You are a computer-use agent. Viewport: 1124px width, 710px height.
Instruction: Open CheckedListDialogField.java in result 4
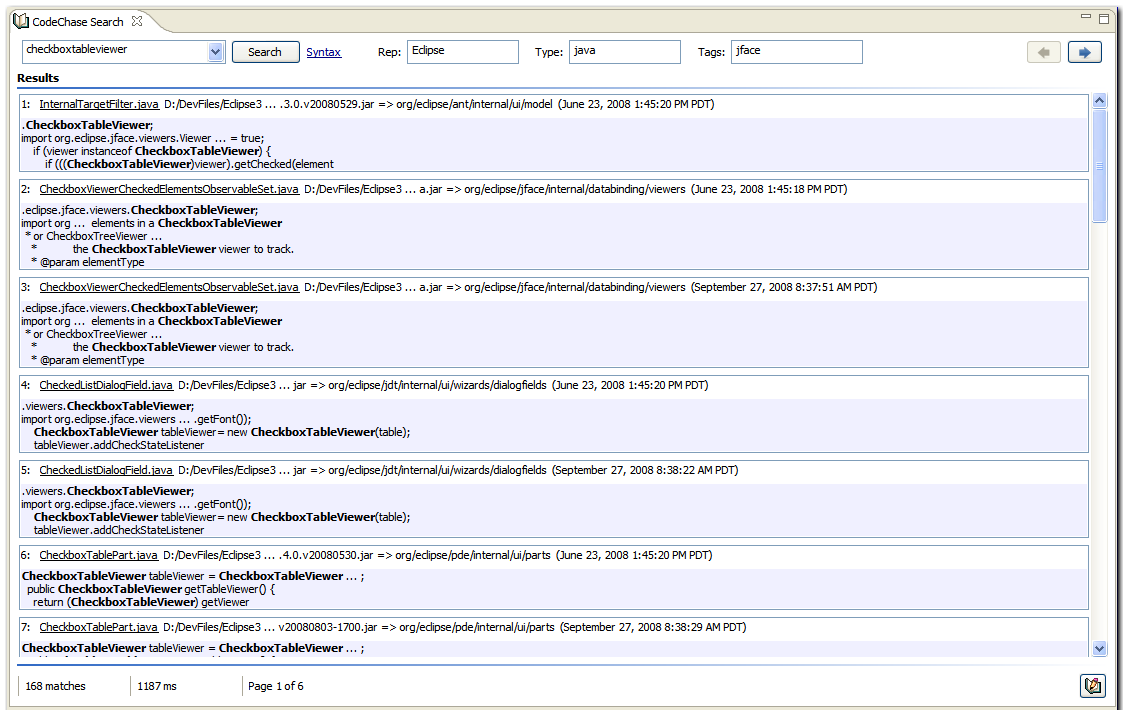pyautogui.click(x=106, y=385)
